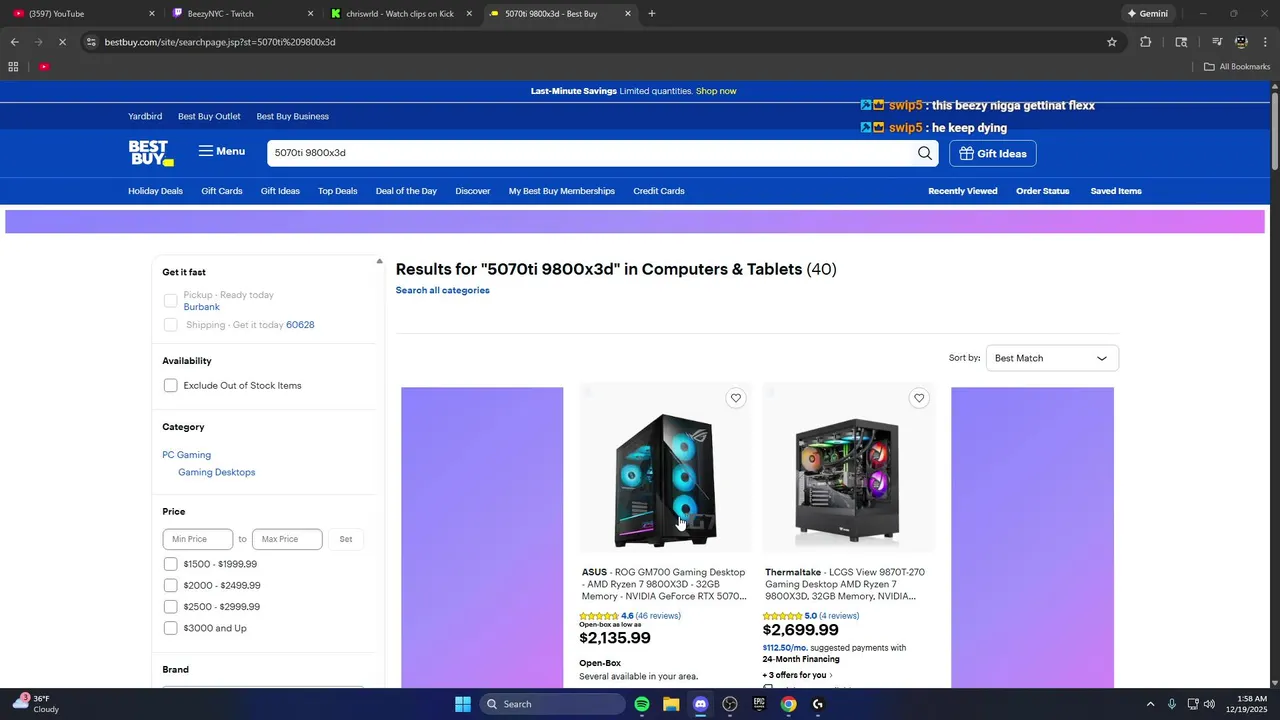Open Chrome extensions puzzle icon

pos(1146,42)
